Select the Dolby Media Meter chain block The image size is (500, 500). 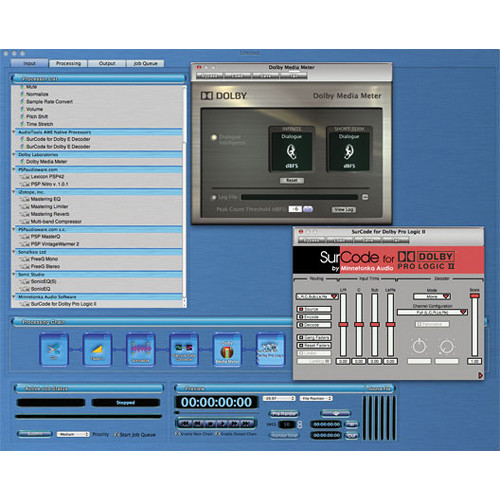pyautogui.click(x=227, y=350)
